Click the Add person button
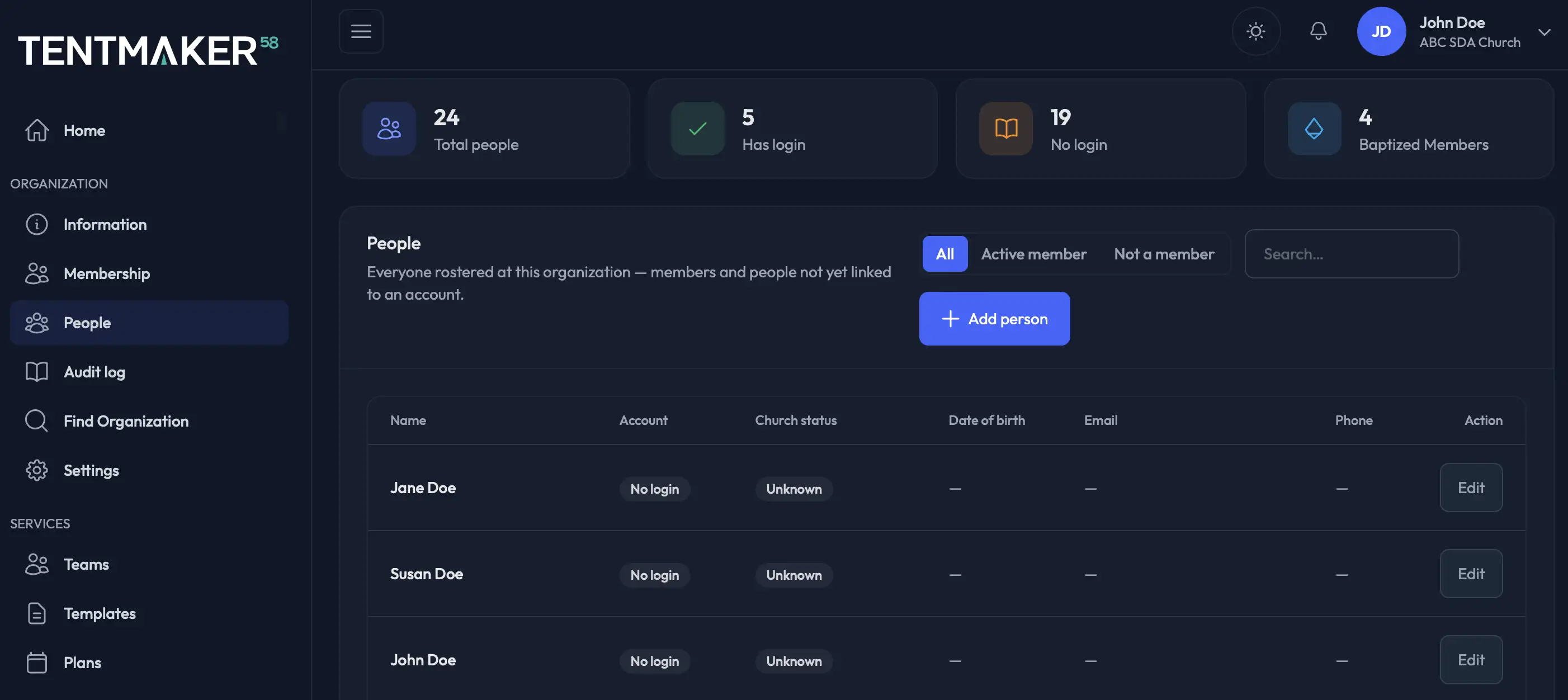Screen dimensions: 1568x700 994,319
